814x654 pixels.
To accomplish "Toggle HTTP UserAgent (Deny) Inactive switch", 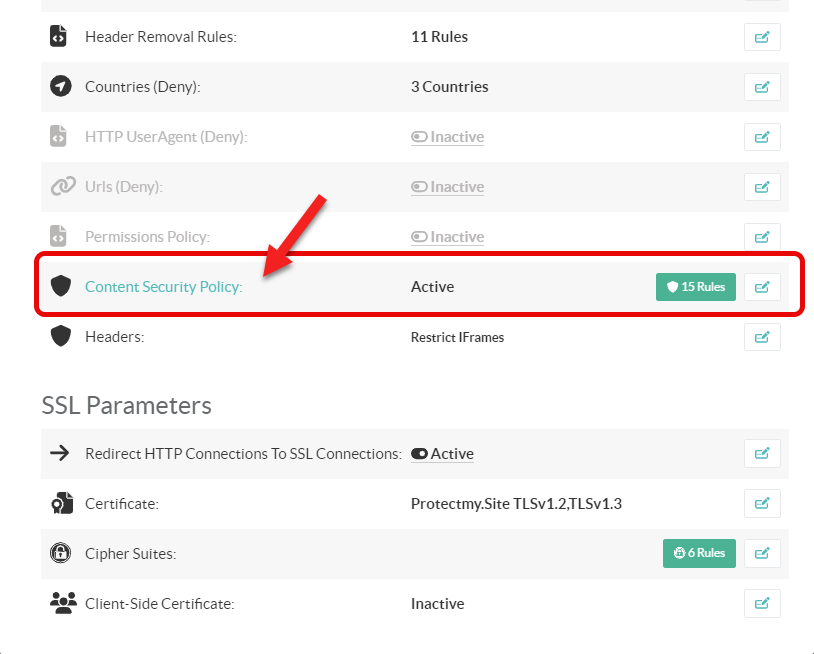I will (x=420, y=137).
